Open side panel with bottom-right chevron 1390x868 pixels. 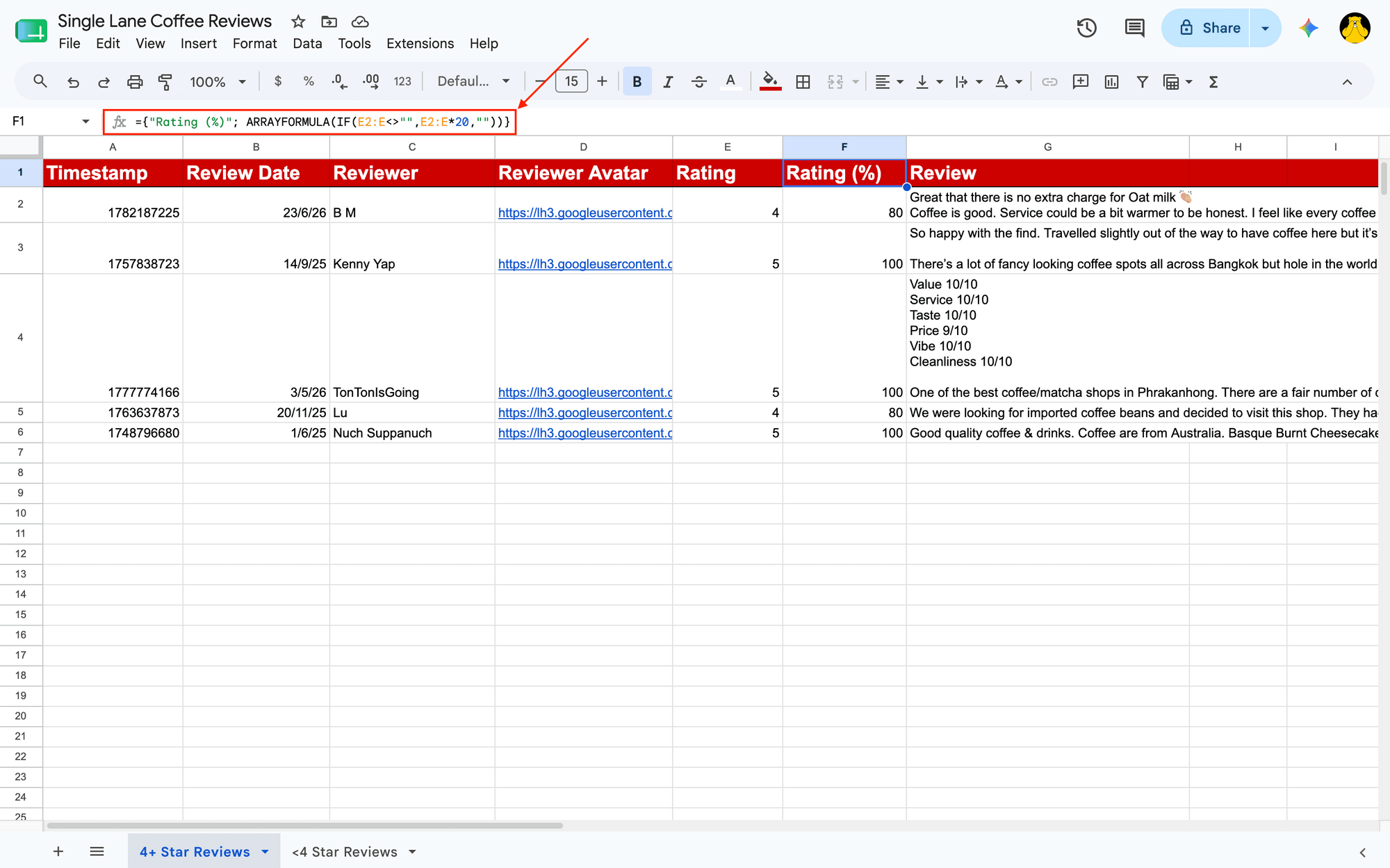point(1362,852)
